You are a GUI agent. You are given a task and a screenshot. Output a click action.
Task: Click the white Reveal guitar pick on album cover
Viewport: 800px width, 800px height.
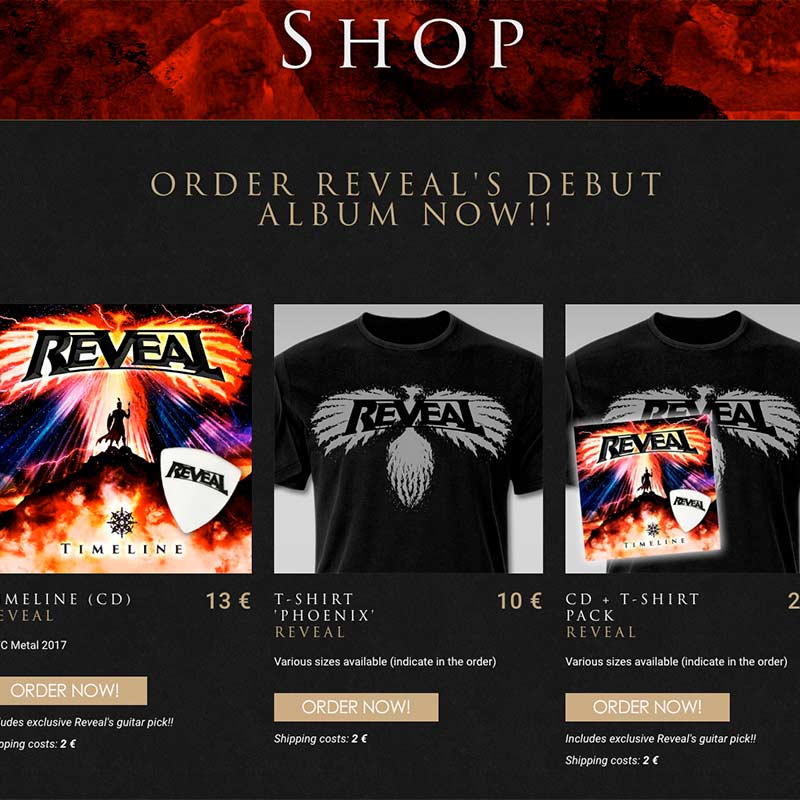coord(199,489)
